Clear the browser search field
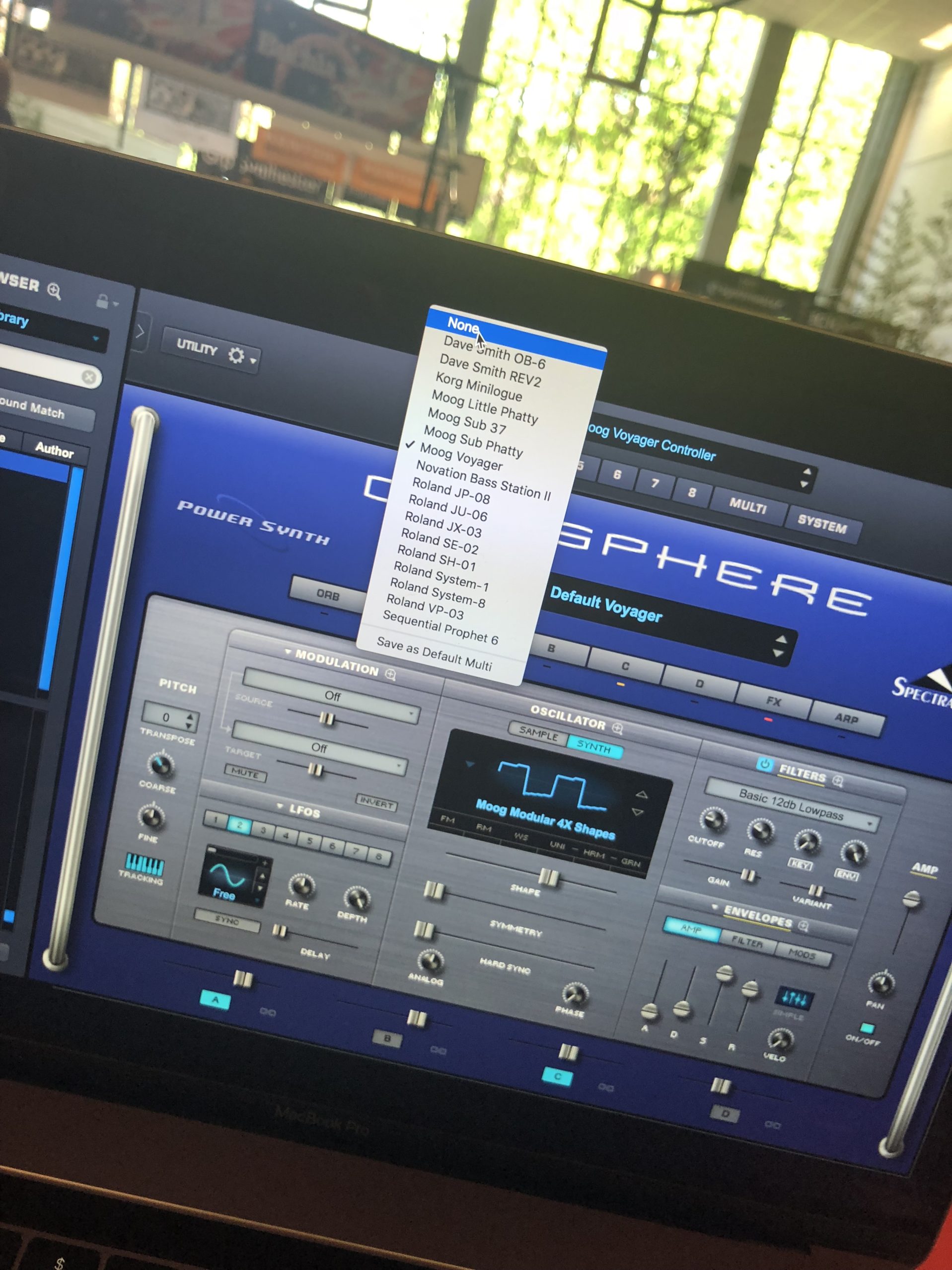Screen dimensions: 952x1270 pyautogui.click(x=89, y=377)
